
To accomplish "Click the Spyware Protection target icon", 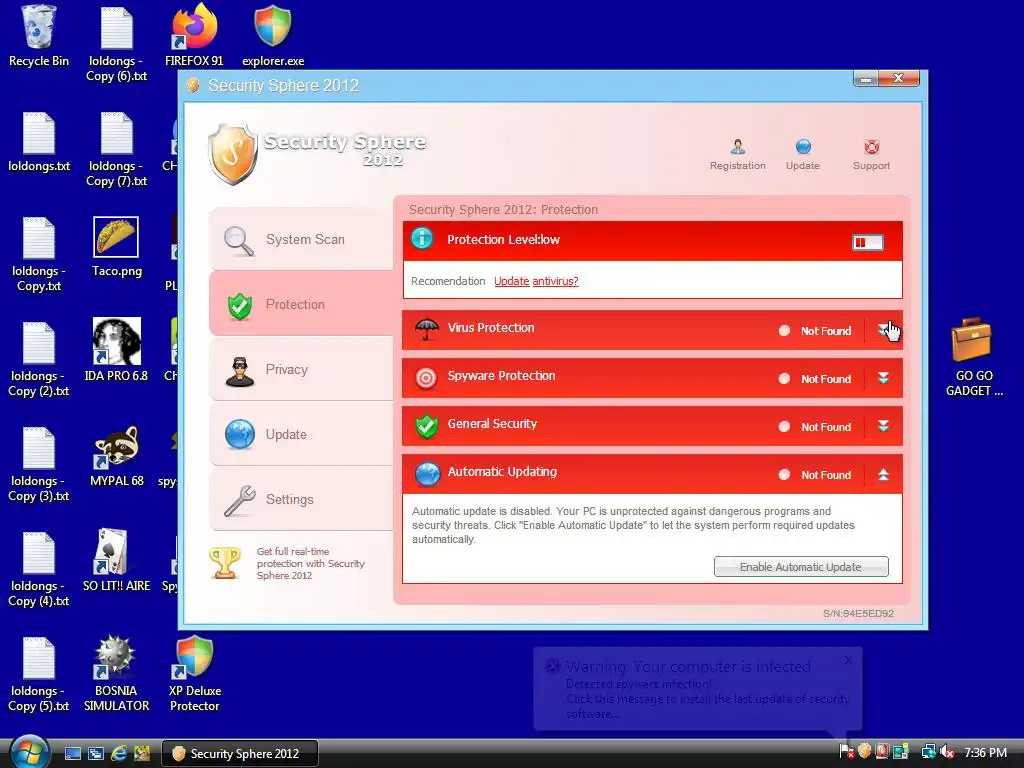I will [x=426, y=378].
